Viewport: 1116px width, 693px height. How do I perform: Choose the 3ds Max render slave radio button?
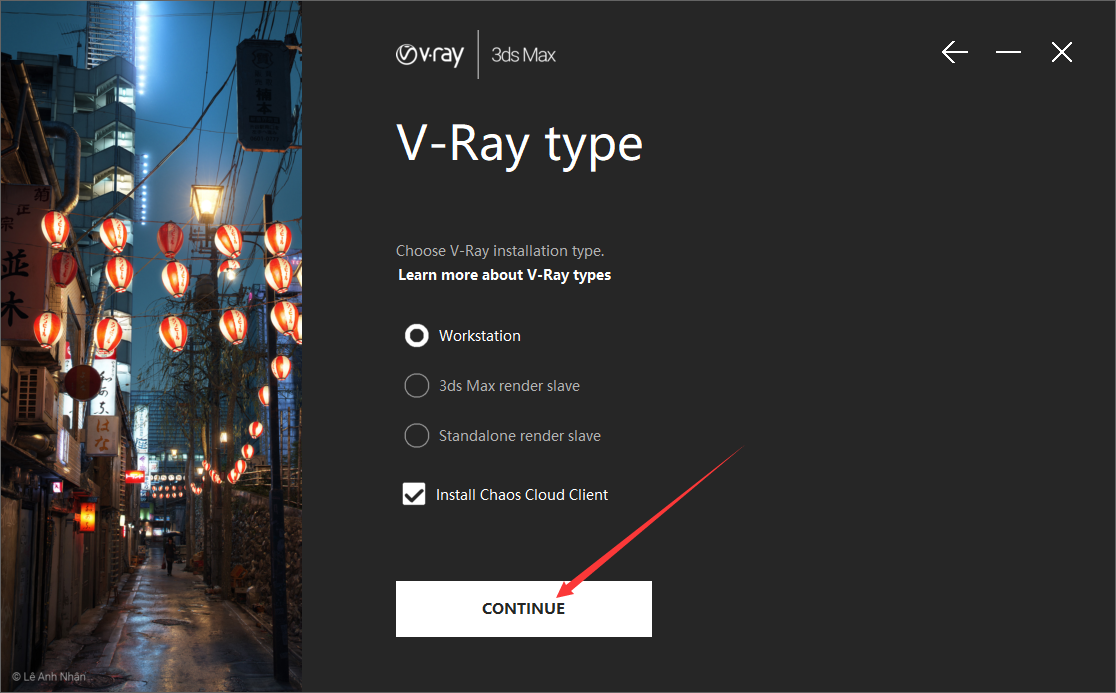pos(416,386)
